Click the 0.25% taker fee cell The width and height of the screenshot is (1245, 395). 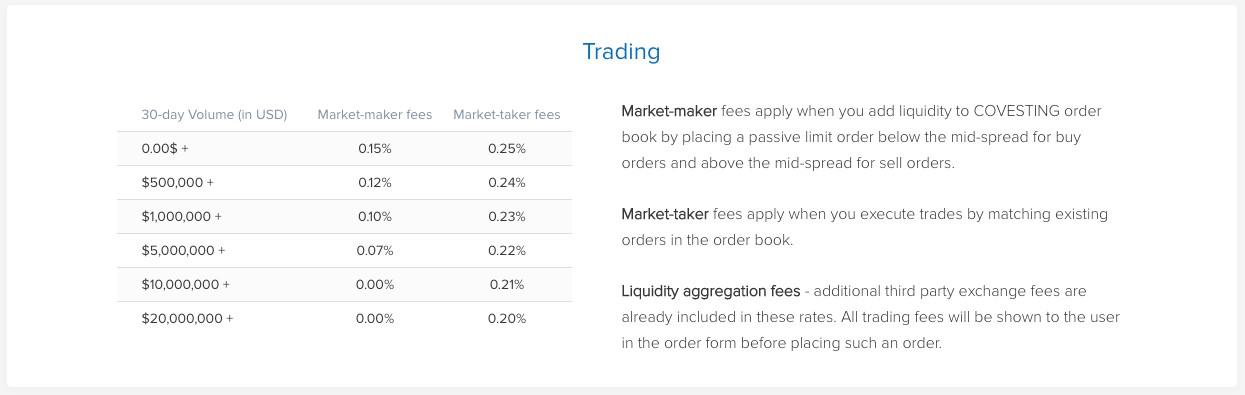pyautogui.click(x=507, y=148)
